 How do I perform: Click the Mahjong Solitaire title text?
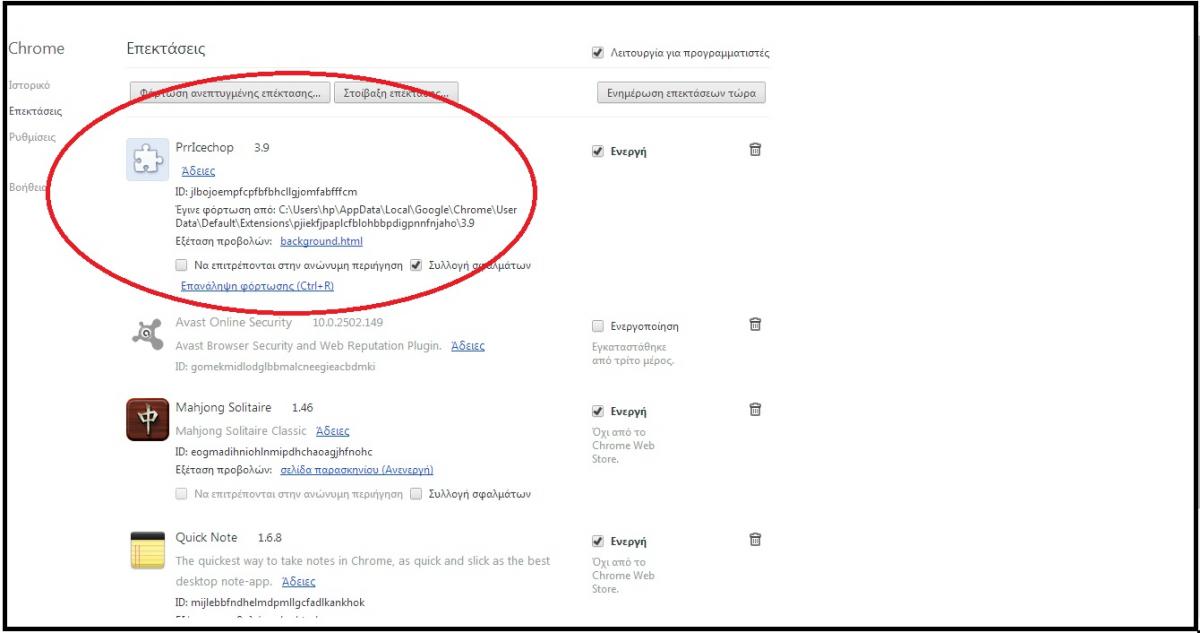223,408
